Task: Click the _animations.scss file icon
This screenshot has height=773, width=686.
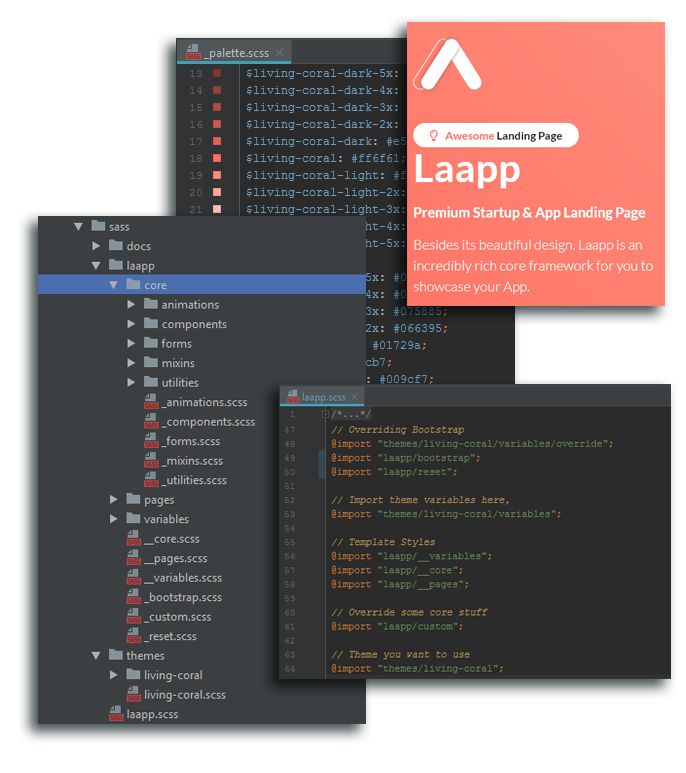Action: tap(151, 402)
